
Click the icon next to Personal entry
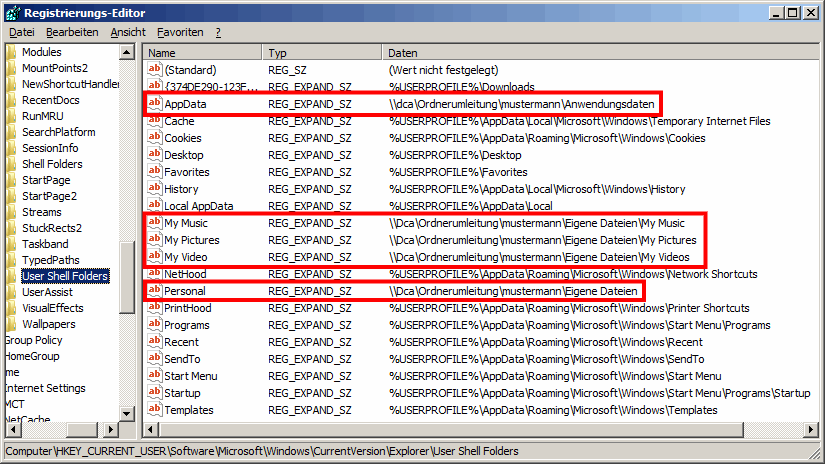[x=154, y=291]
